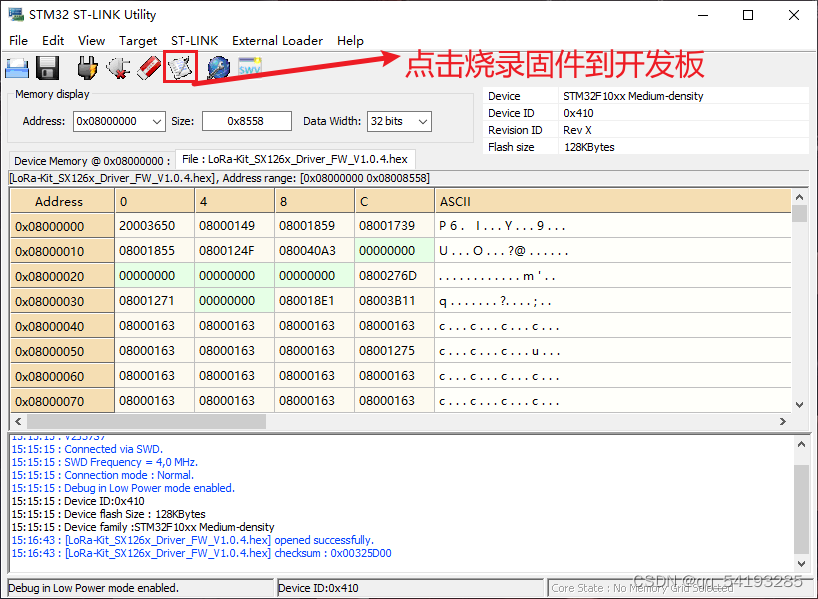818x599 pixels.
Task: Click the memory cell containing 08001739
Action: coord(394,226)
